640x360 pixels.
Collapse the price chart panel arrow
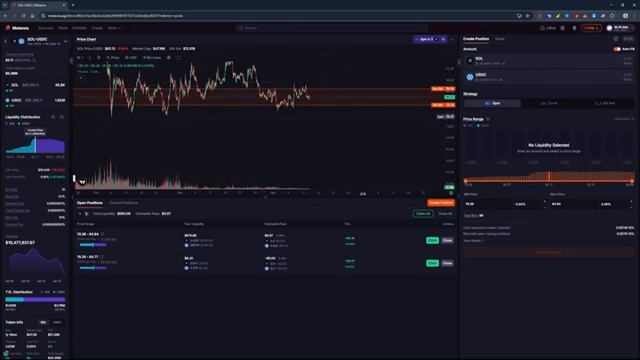pyautogui.click(x=452, y=39)
